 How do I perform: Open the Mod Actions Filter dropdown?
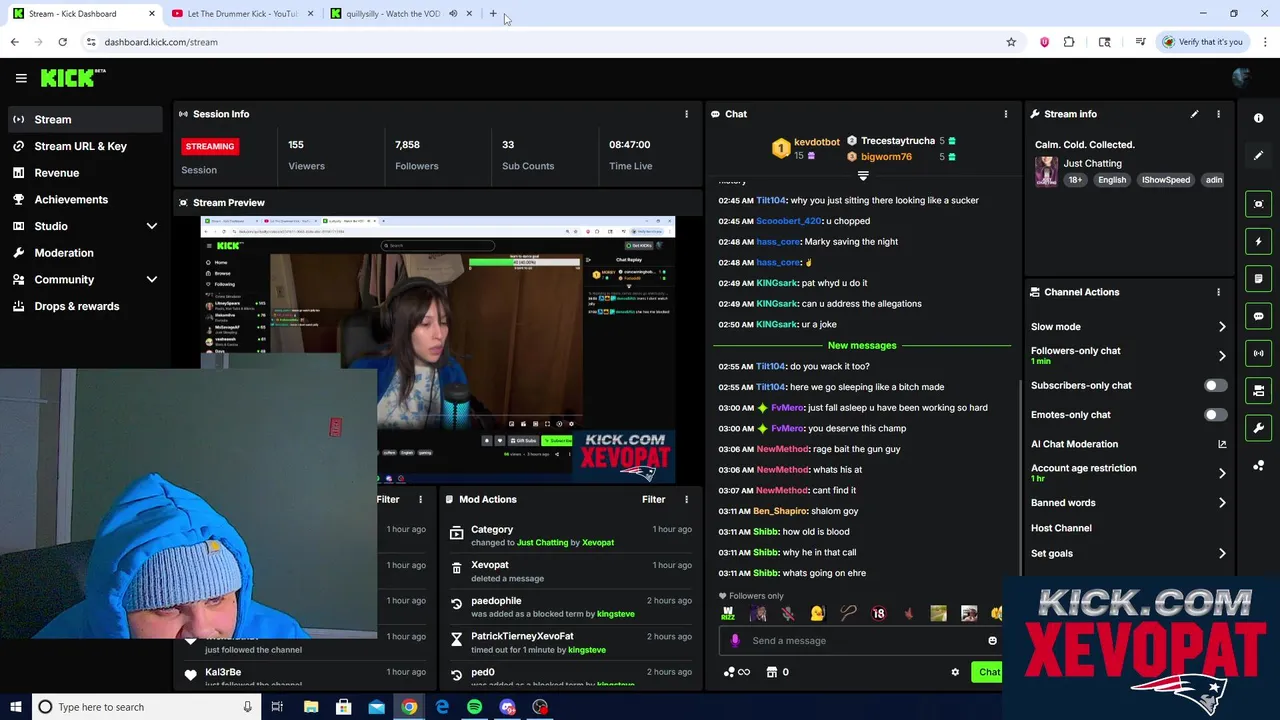653,499
